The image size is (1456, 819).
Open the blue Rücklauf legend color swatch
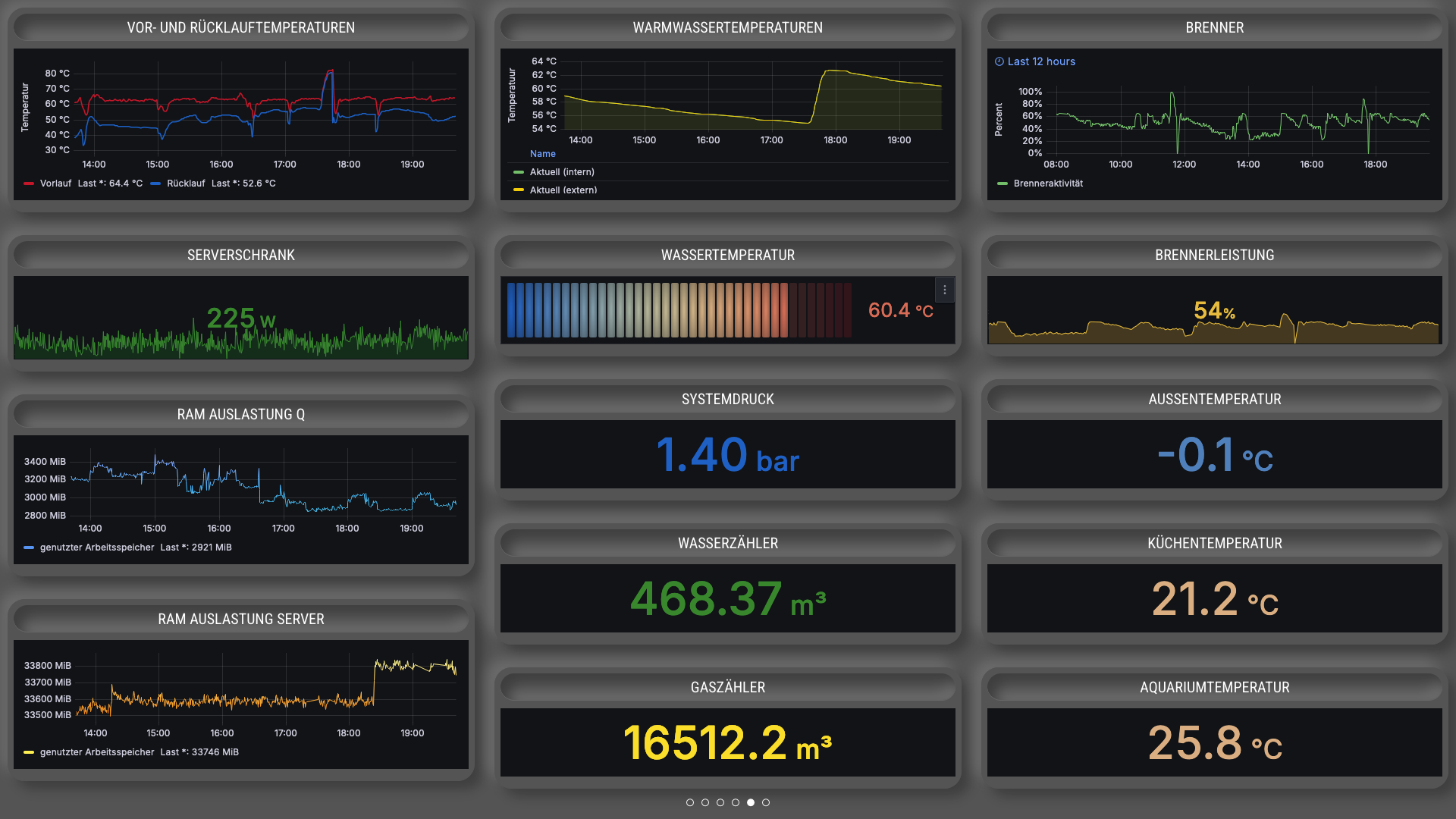pos(155,184)
